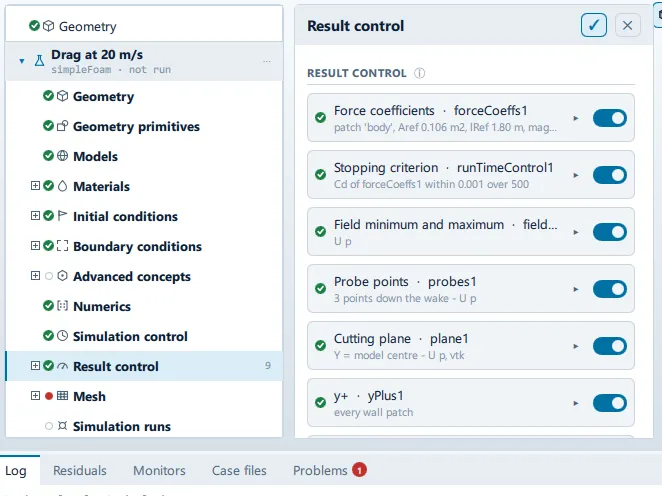Click the green check on Probe points card
The image size is (662, 496).
[x=320, y=288]
